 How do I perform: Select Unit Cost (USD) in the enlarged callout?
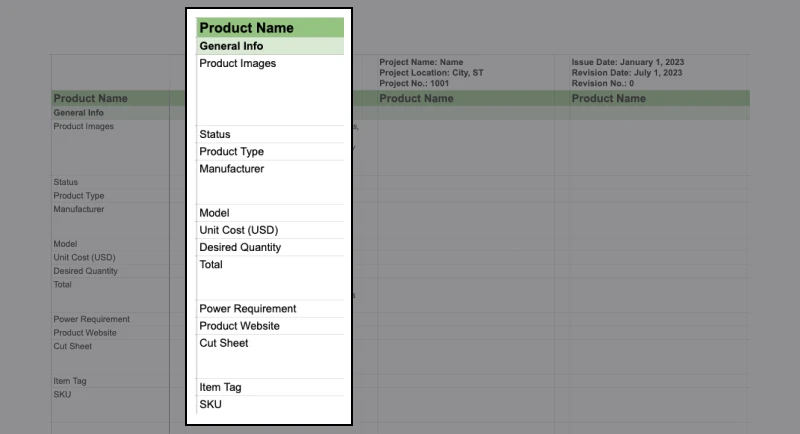point(238,230)
